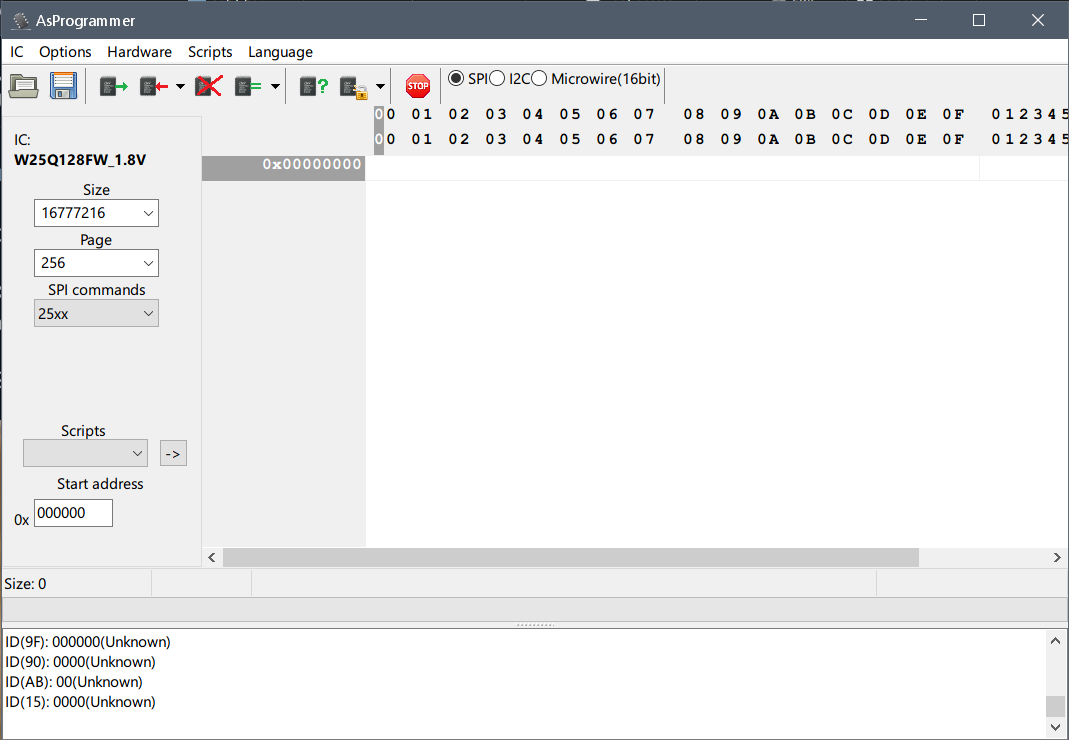Open the Page size dropdown

(96, 263)
